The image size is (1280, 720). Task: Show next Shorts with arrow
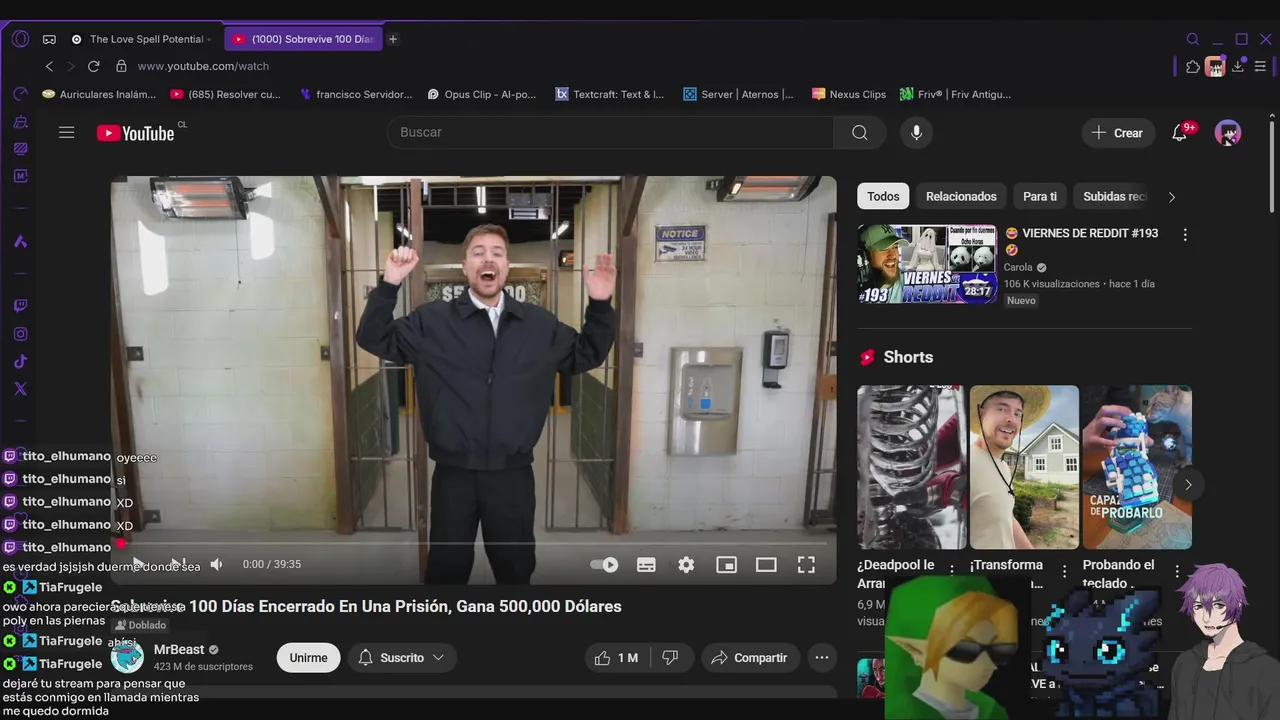pyautogui.click(x=1188, y=485)
